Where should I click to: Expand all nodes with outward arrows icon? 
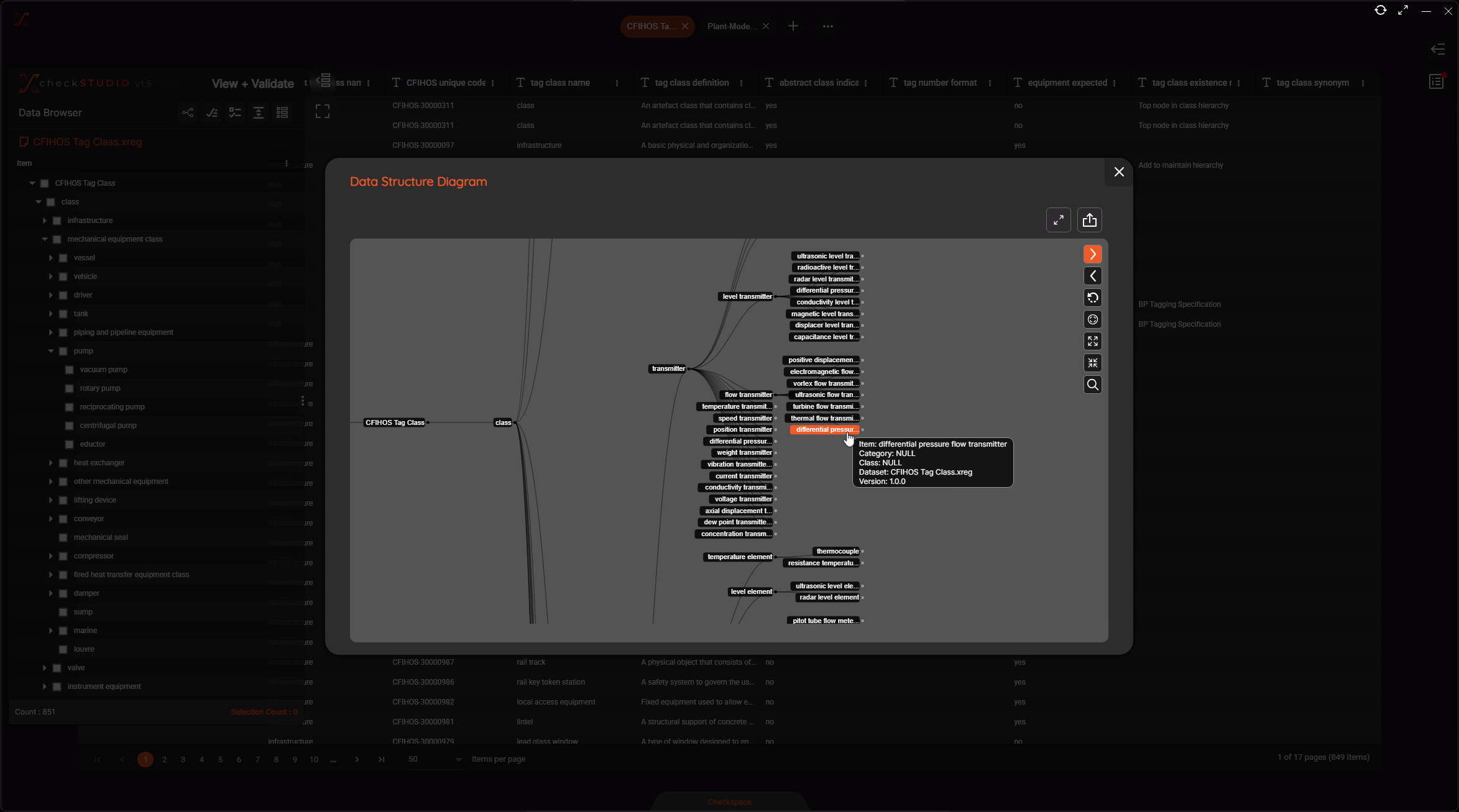[1092, 341]
